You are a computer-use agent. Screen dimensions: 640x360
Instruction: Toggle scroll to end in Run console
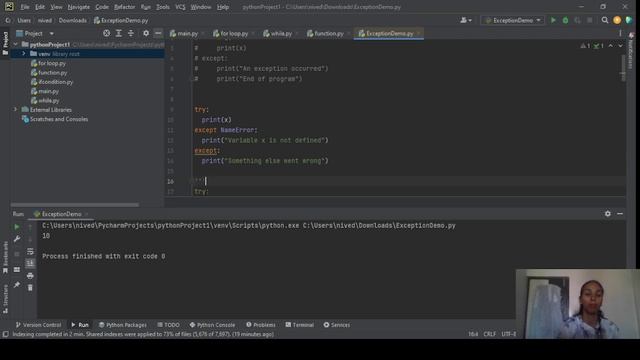click(x=30, y=264)
